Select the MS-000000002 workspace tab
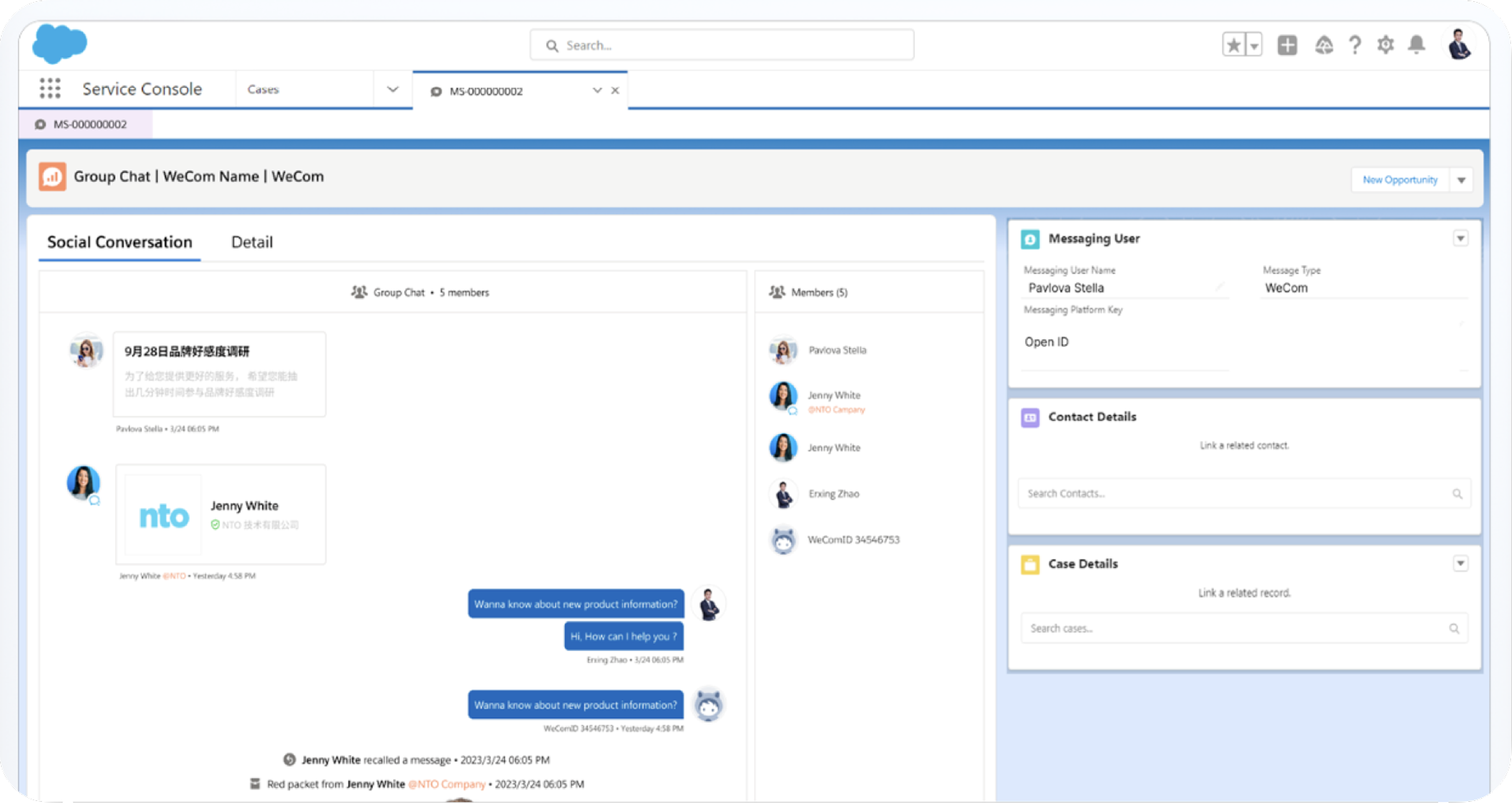This screenshot has height=803, width=1512. 485,91
